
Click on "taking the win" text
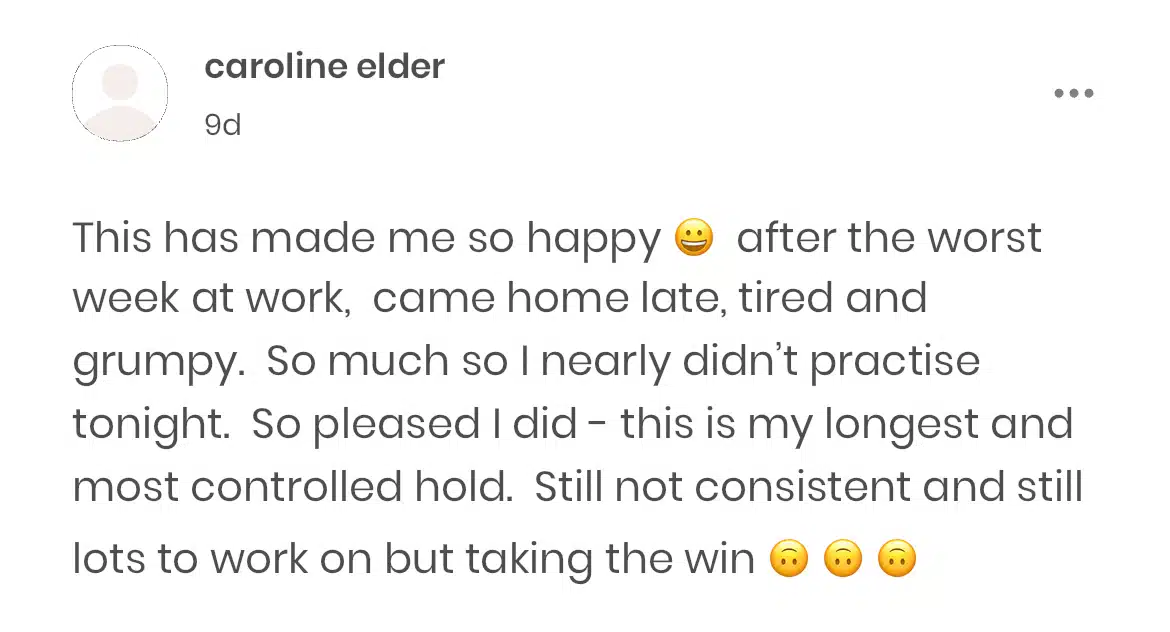(590, 560)
